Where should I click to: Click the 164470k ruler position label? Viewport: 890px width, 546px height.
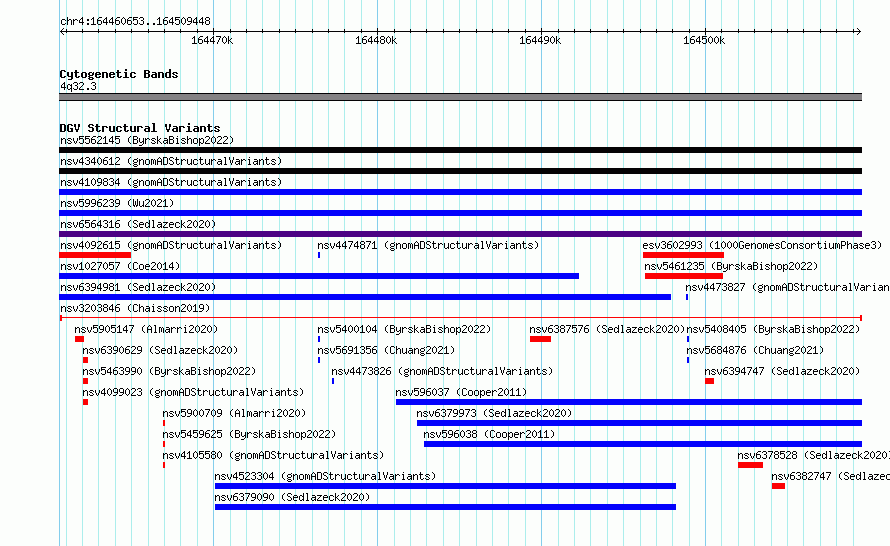(x=212, y=40)
